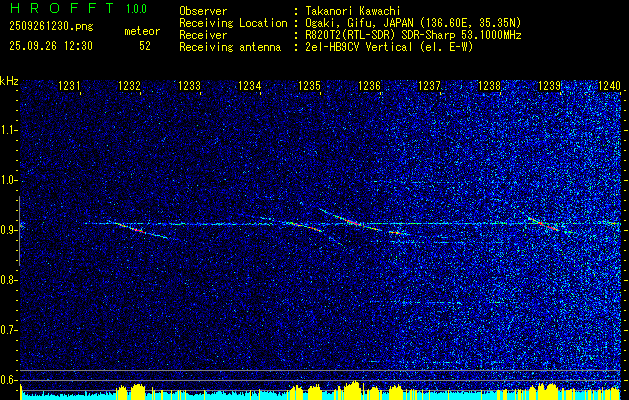Click the 0.6 frequency axis label
The image size is (629, 400).
pos(8,380)
